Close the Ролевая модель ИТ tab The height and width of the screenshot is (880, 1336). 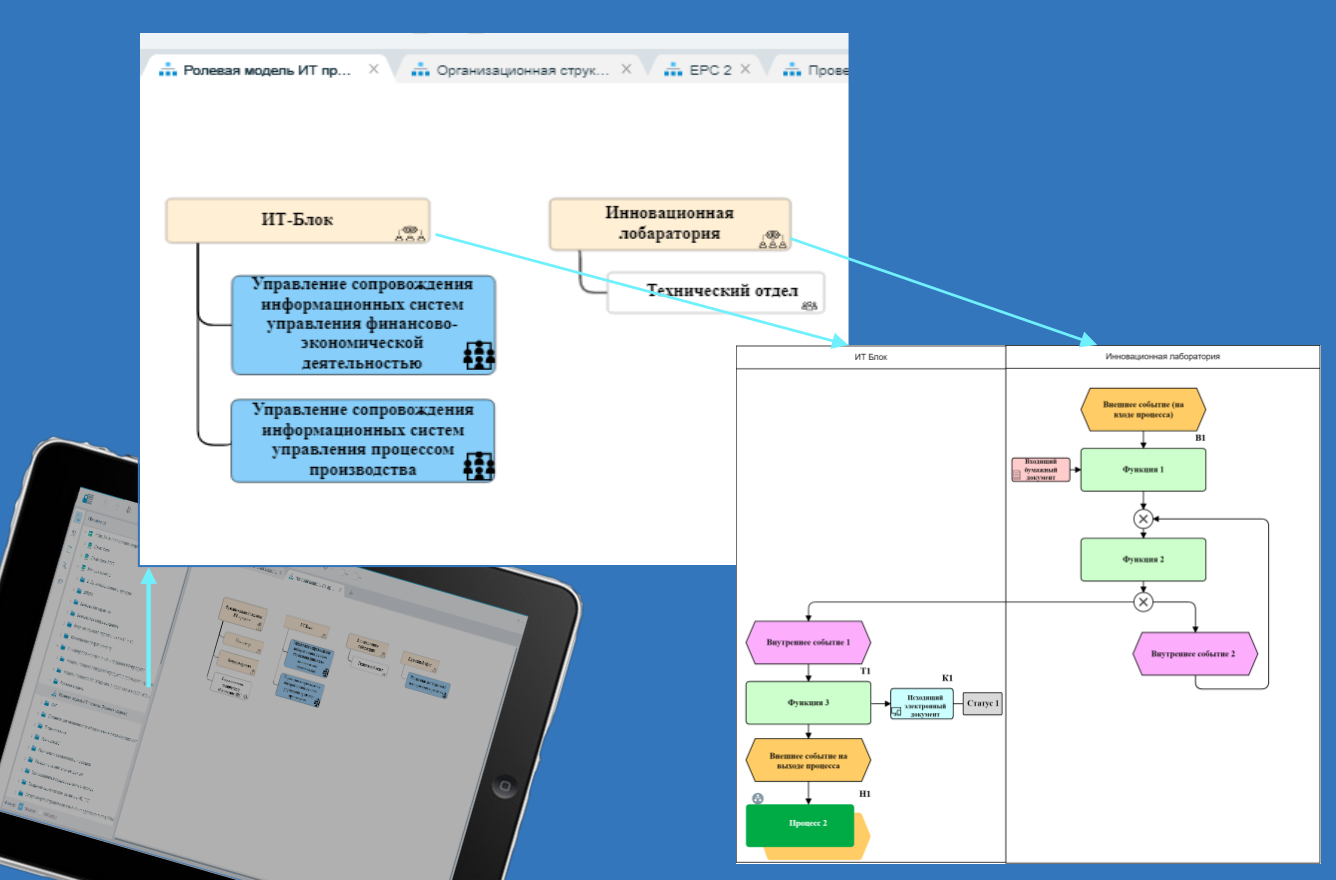click(x=373, y=69)
